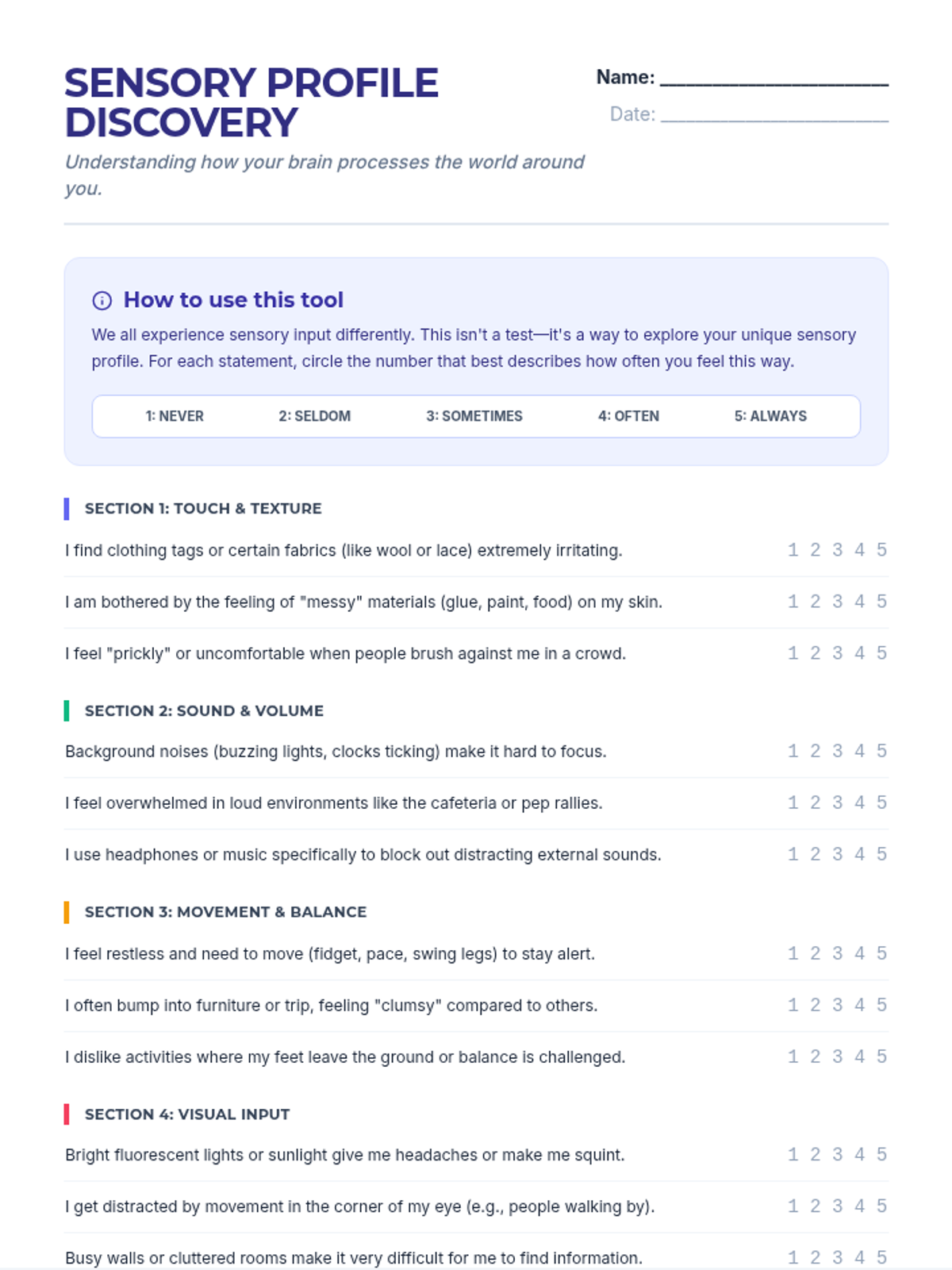The width and height of the screenshot is (952, 1270).
Task: Click the info icon beside How to use
Action: (x=102, y=300)
